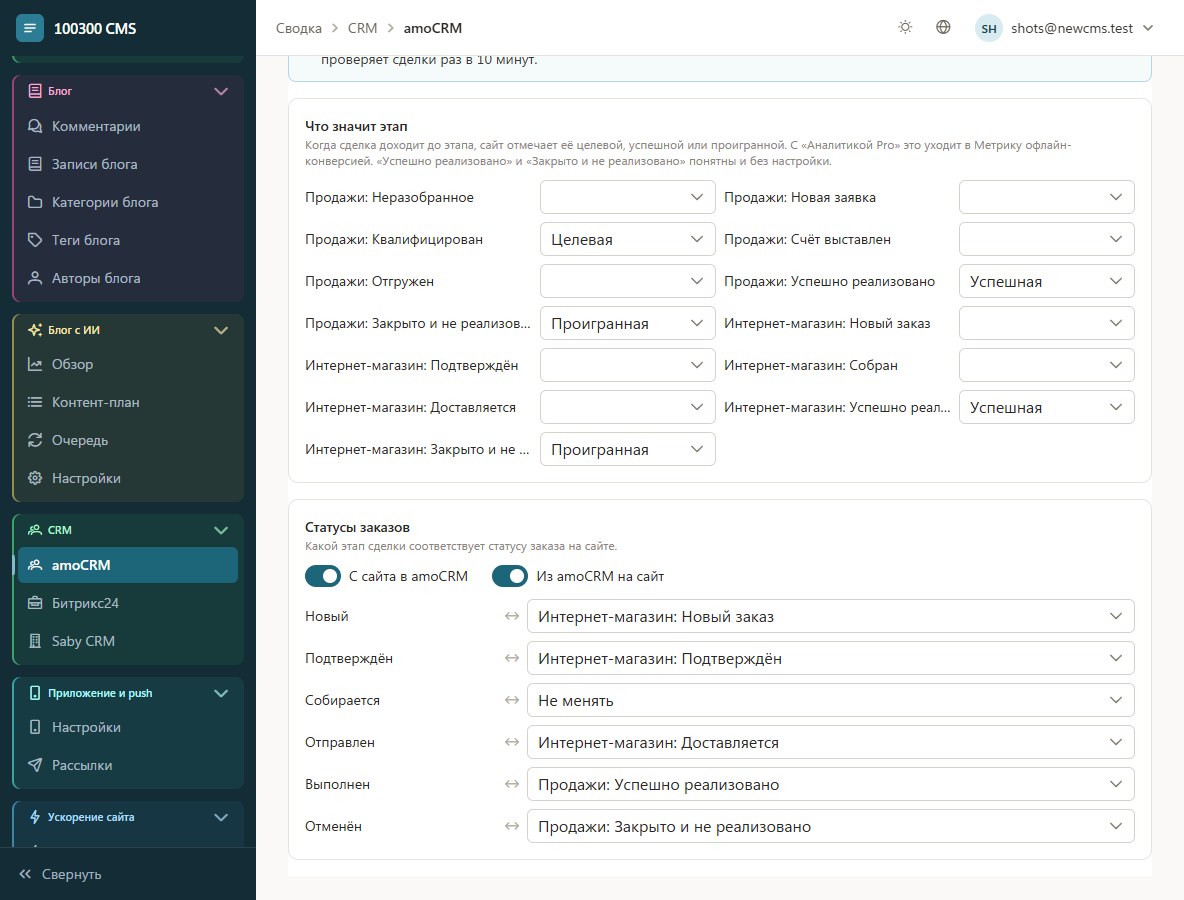Click the Записи блога document icon
1184x900 pixels.
point(35,164)
